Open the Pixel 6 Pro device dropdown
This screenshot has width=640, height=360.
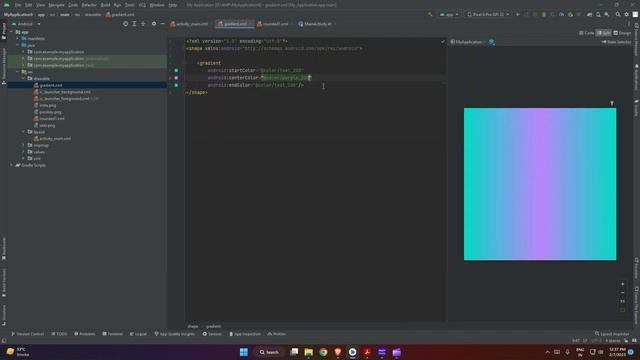click(x=488, y=14)
